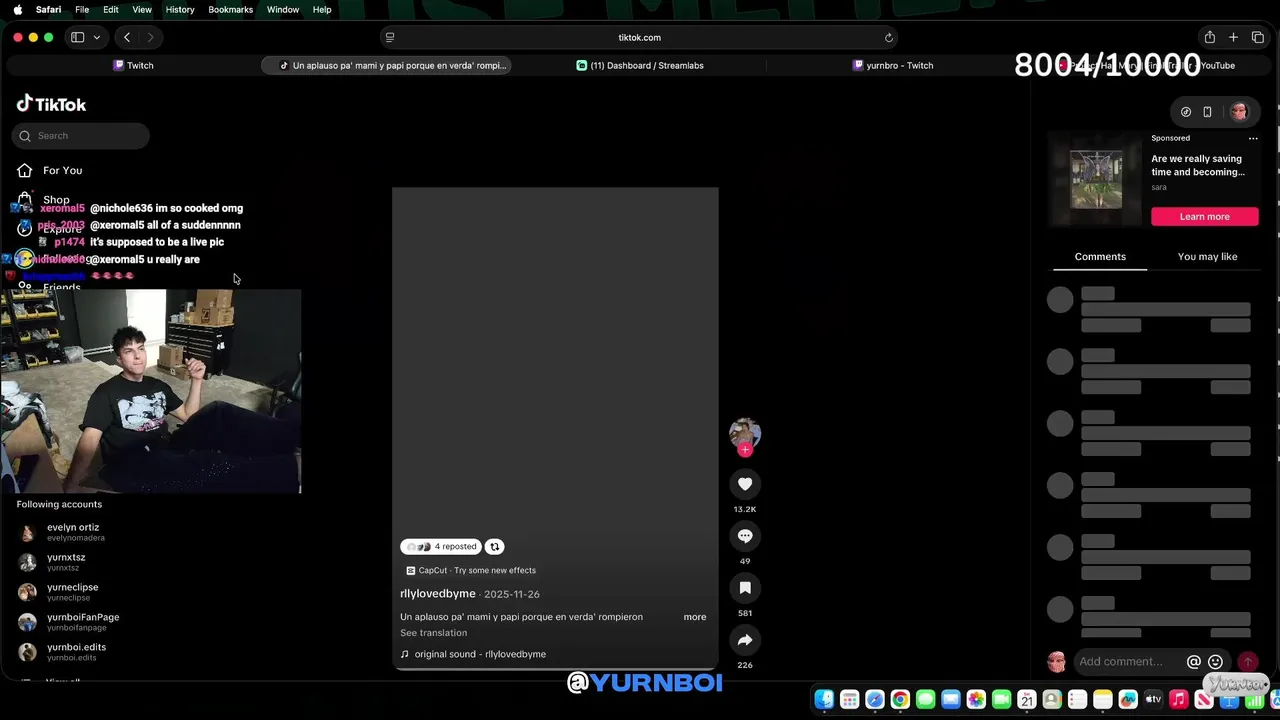Follow creator with the red plus badge
The height and width of the screenshot is (720, 1280).
[745, 450]
